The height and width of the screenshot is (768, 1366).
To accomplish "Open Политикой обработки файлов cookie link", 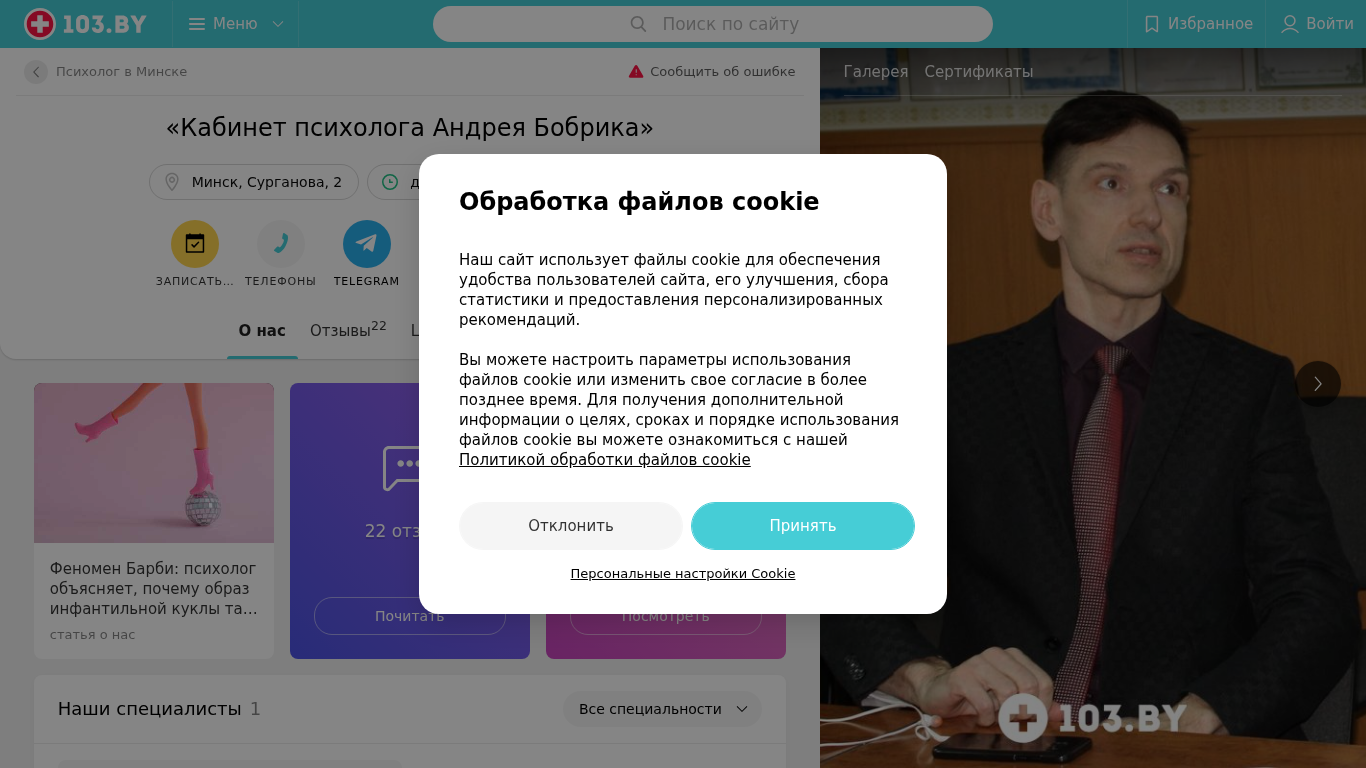I will point(605,460).
